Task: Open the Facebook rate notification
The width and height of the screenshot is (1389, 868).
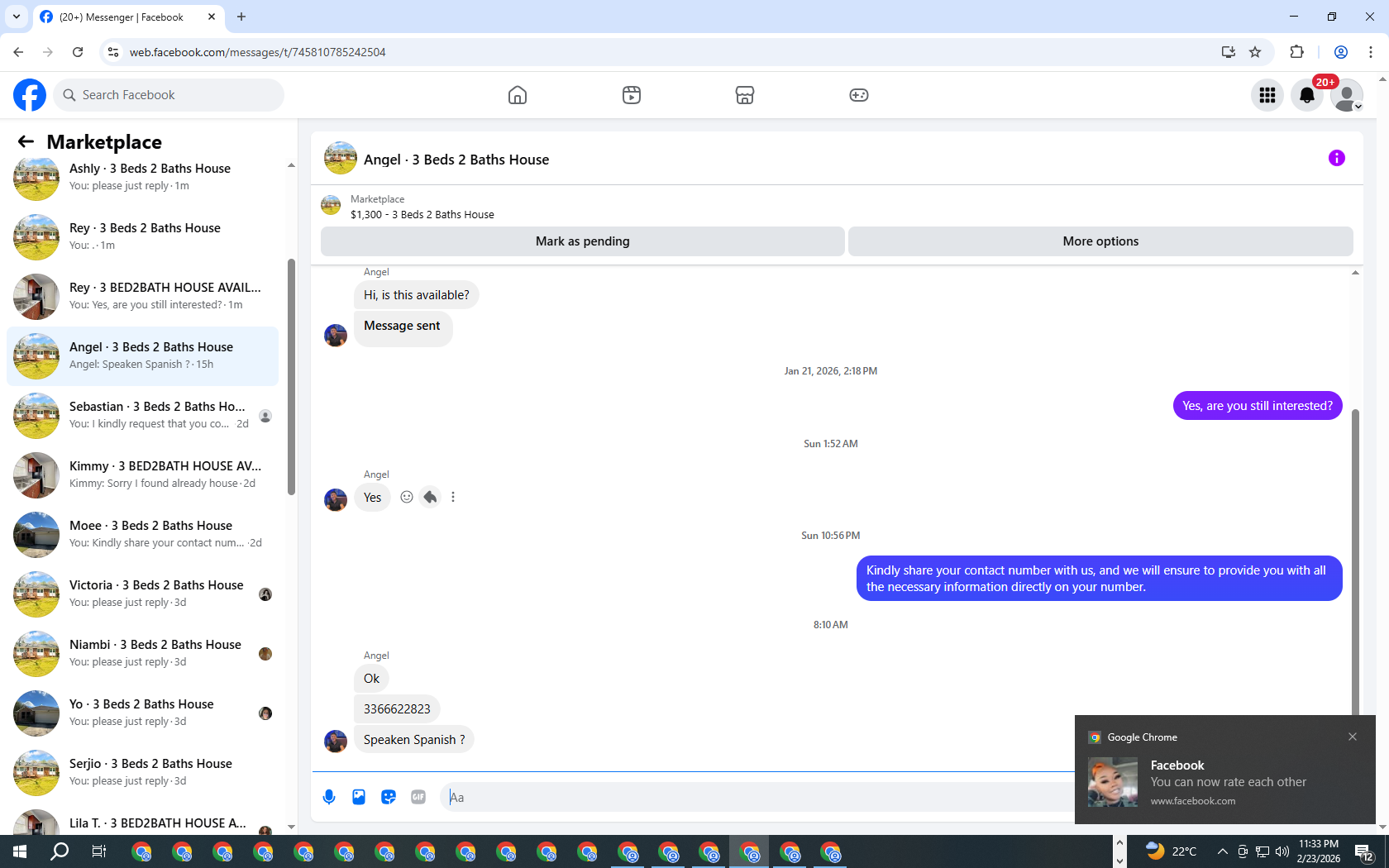Action: pos(1225,782)
